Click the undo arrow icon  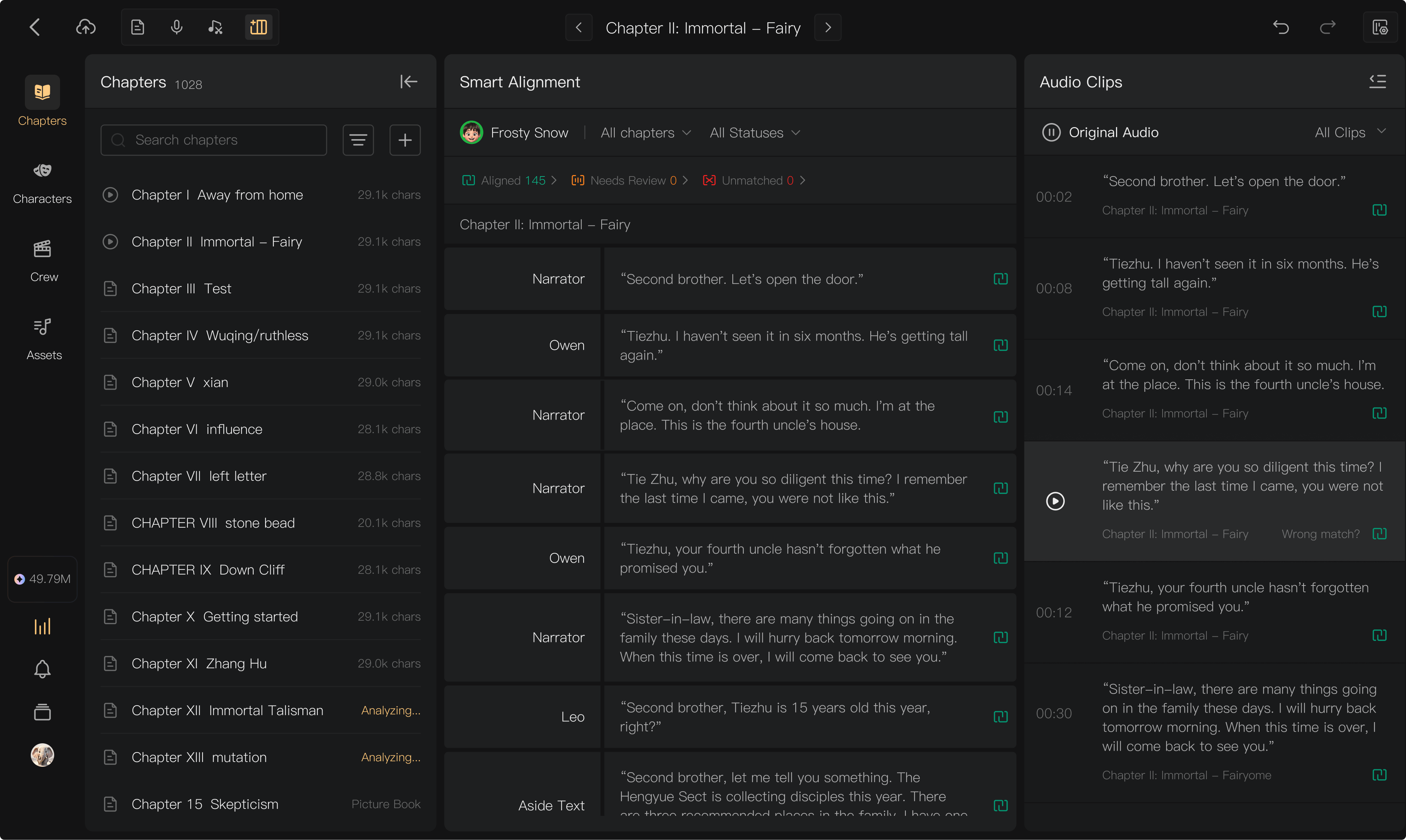(x=1281, y=27)
